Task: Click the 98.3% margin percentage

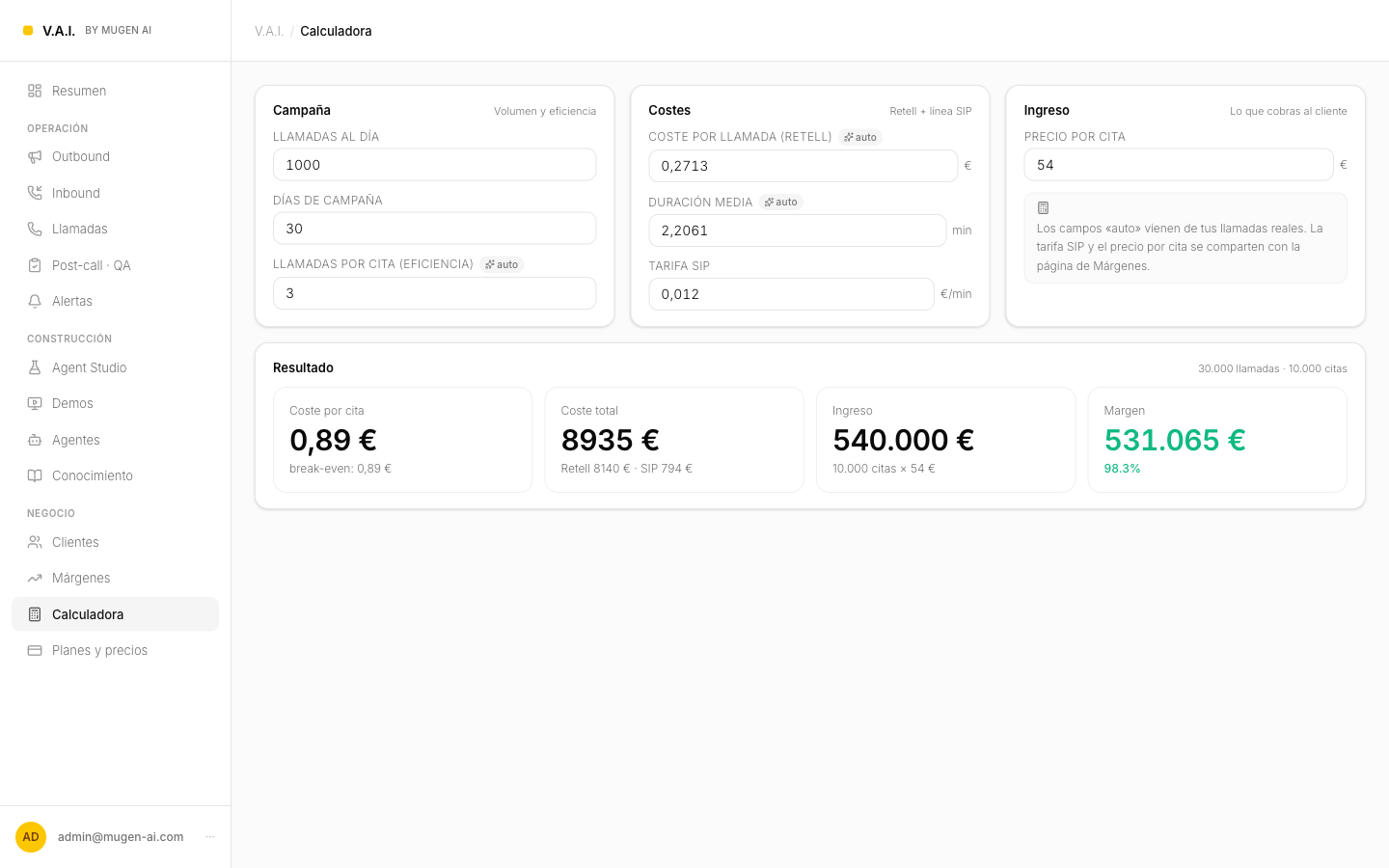Action: (1122, 469)
